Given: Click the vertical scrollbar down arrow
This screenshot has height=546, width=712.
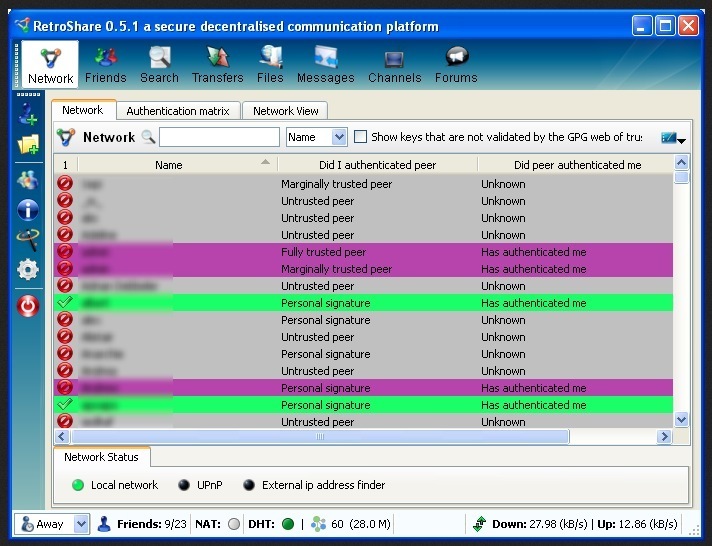Looking at the screenshot, I should pos(681,420).
